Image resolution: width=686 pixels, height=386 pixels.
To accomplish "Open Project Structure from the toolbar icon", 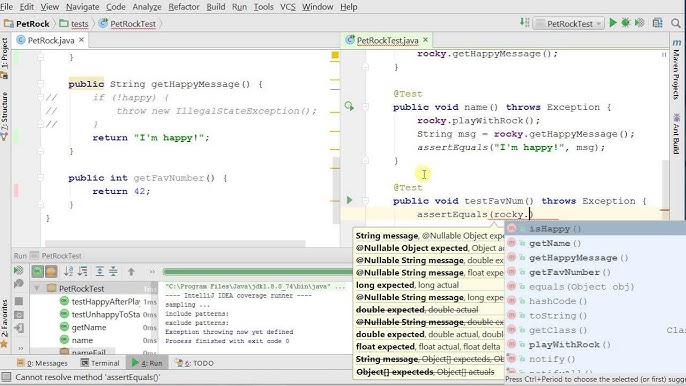I will [658, 23].
